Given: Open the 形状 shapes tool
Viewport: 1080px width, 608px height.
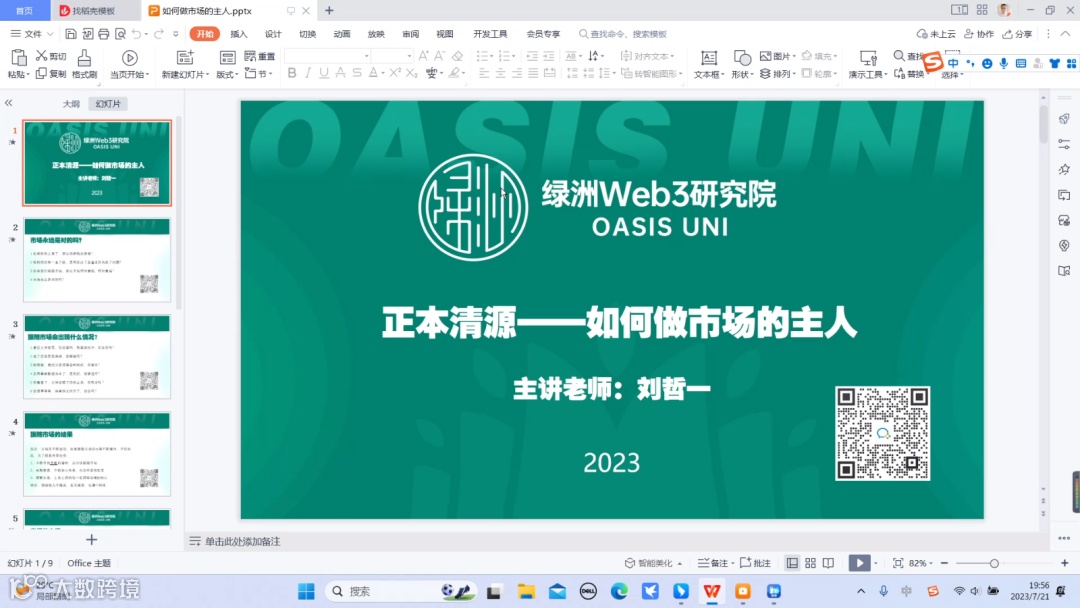Looking at the screenshot, I should click(x=742, y=64).
